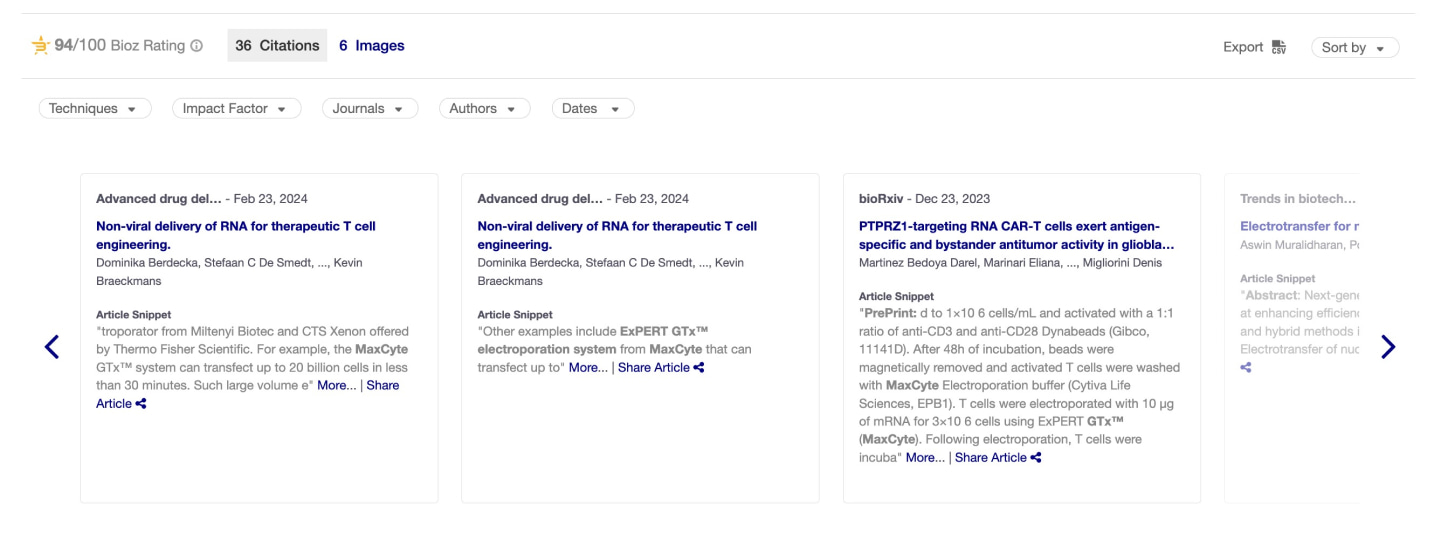This screenshot has height=543, width=1434.
Task: Click the Export text label
Action: [1243, 47]
